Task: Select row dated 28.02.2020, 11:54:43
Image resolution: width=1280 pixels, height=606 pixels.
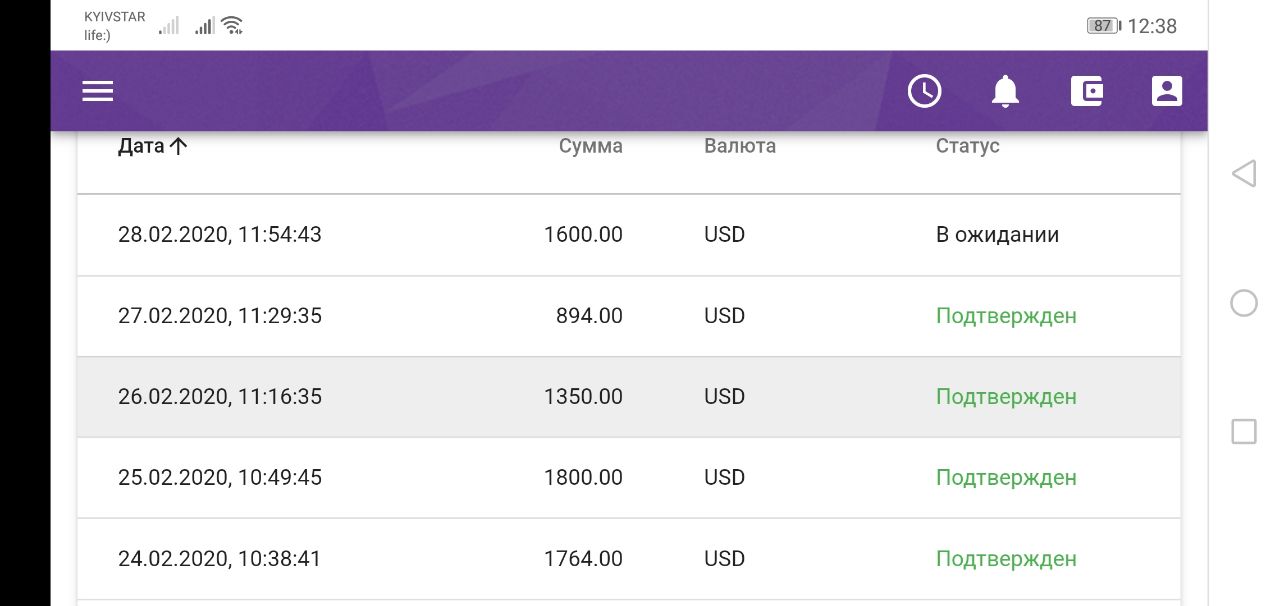Action: point(220,235)
